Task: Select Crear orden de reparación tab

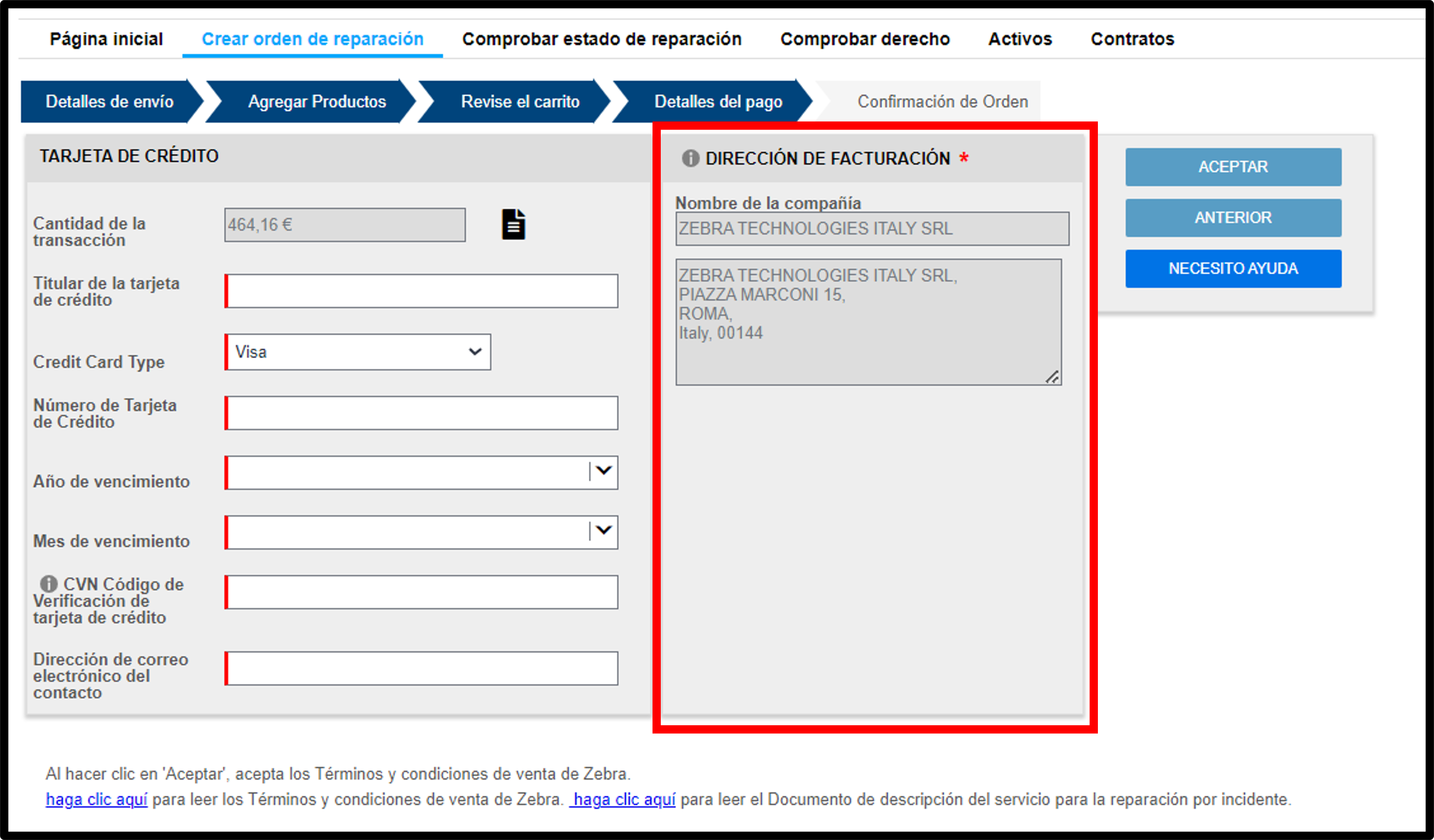Action: [x=312, y=39]
